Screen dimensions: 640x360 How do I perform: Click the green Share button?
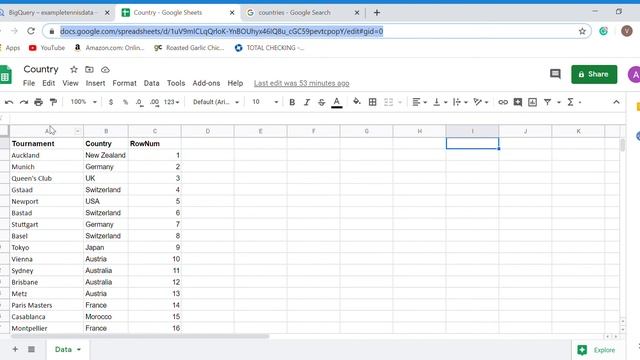pos(594,74)
